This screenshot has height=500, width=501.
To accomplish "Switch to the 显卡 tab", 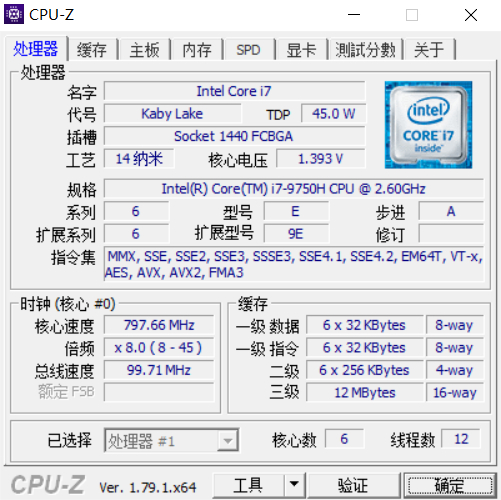I will click(x=301, y=50).
